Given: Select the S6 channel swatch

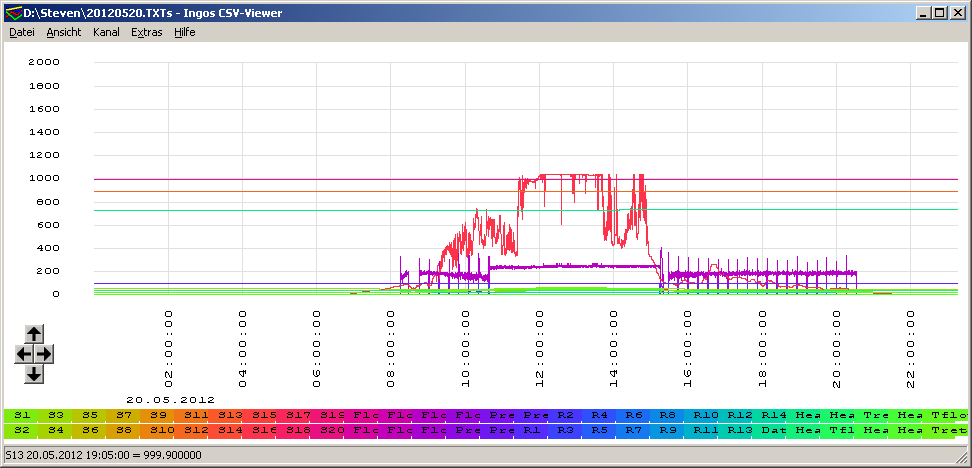Looking at the screenshot, I should click(89, 430).
